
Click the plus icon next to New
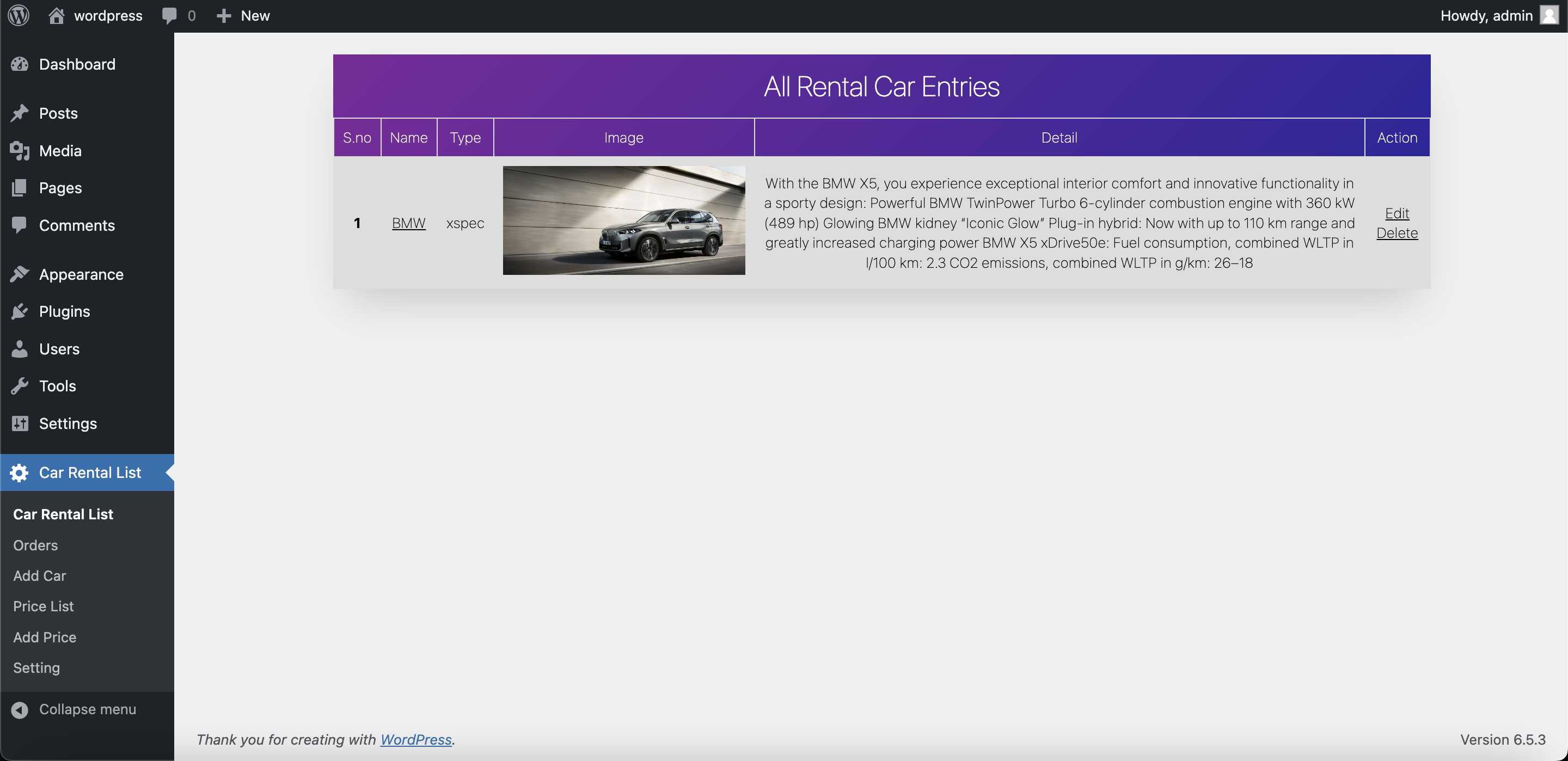pyautogui.click(x=224, y=16)
